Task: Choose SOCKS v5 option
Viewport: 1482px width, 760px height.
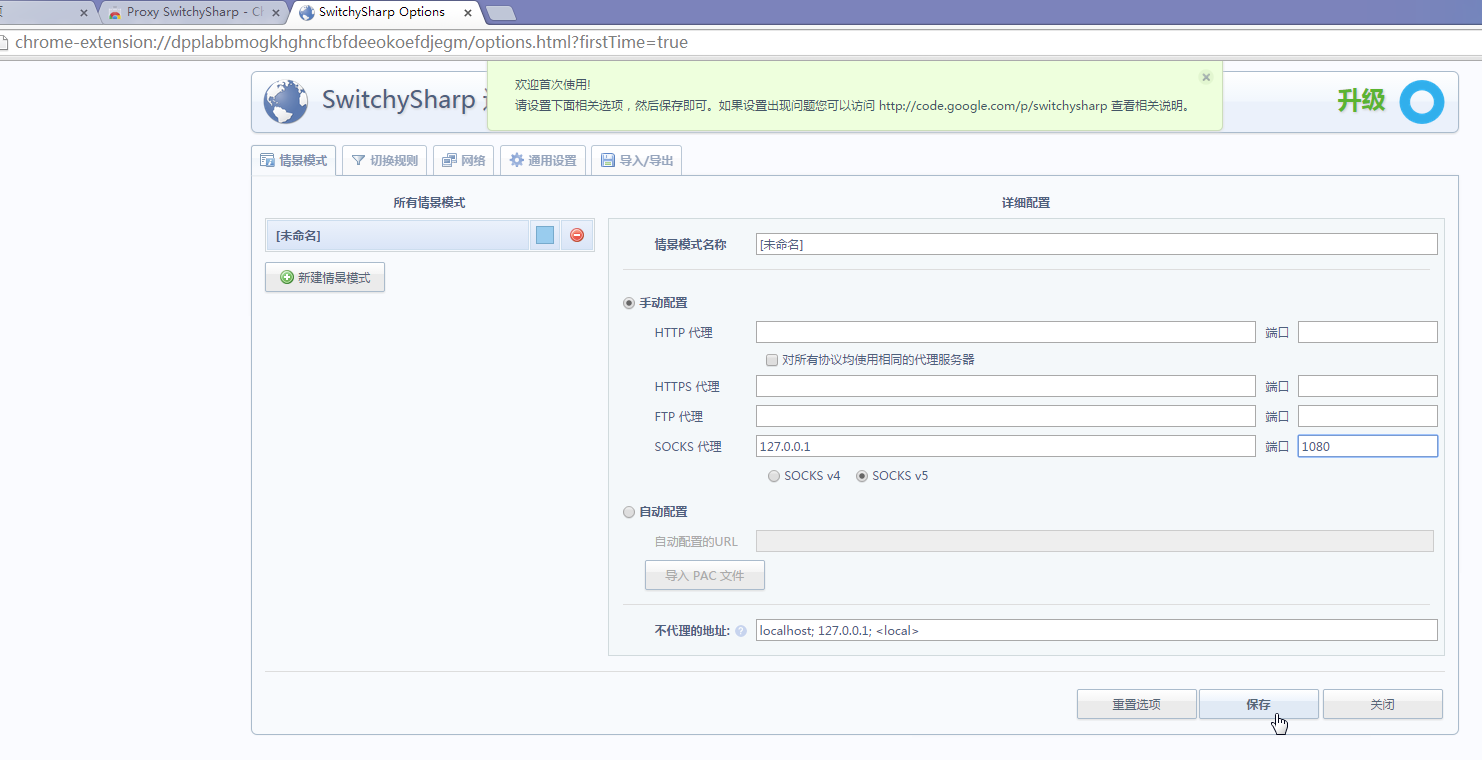Action: [x=862, y=476]
